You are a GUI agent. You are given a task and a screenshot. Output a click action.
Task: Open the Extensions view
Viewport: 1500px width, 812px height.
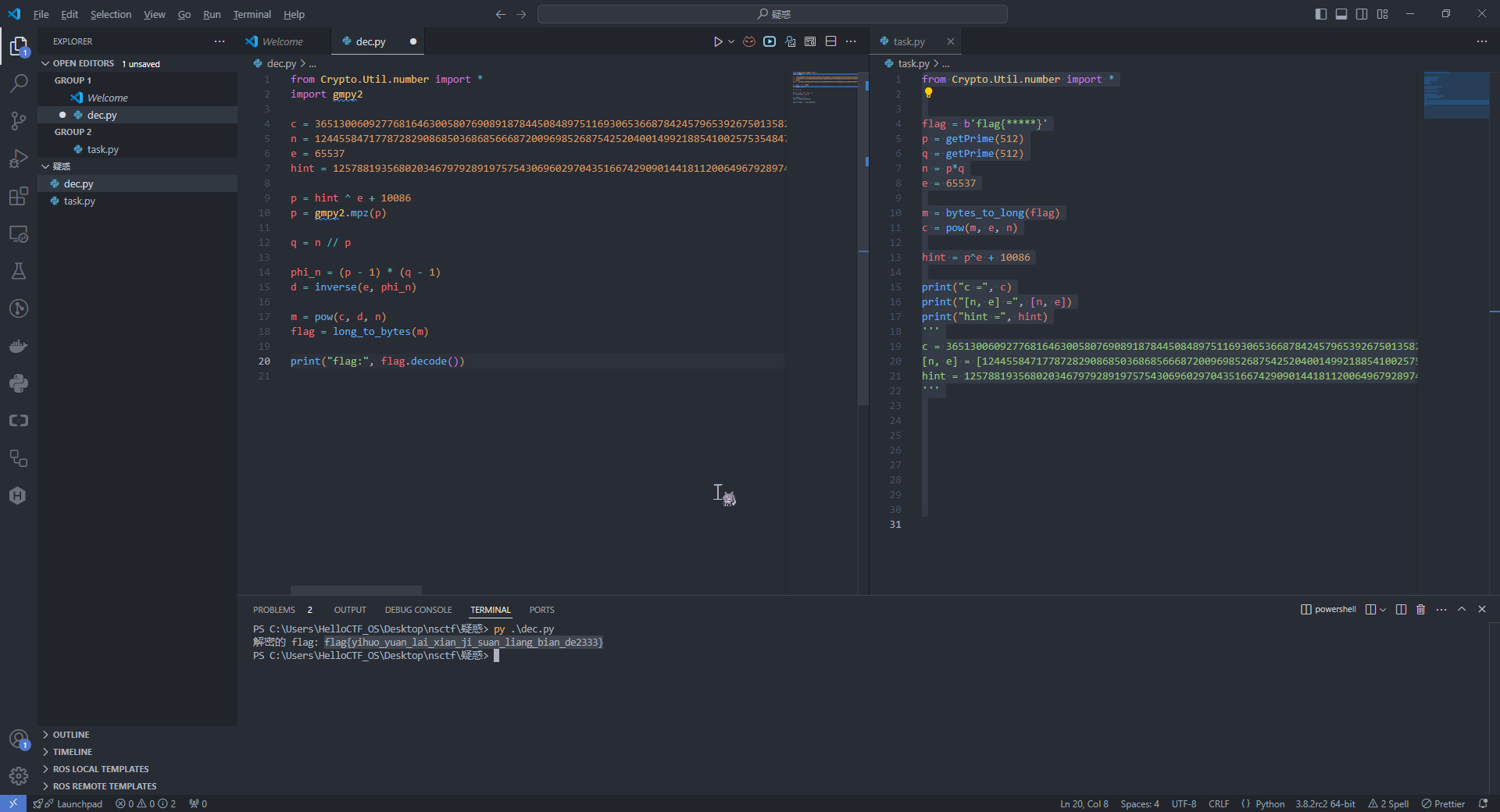coord(19,196)
